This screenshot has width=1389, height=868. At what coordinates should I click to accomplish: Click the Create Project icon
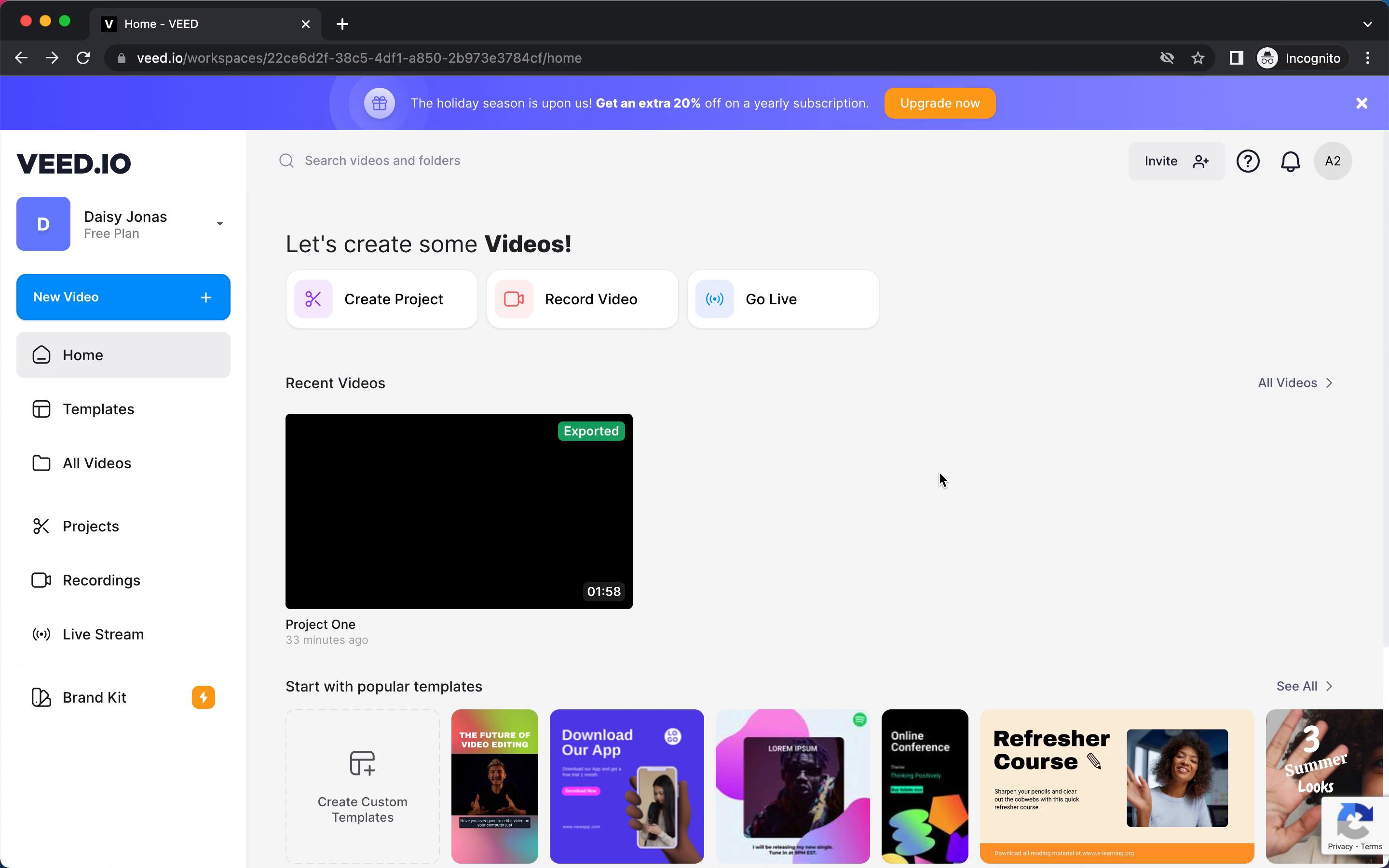[313, 299]
